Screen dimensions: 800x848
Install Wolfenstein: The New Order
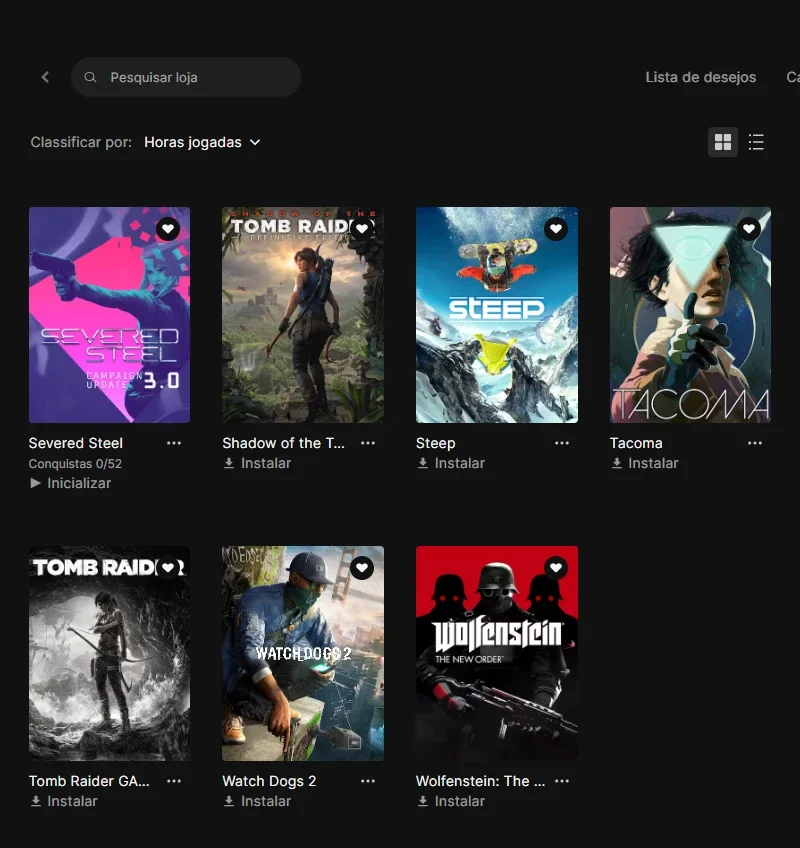tap(451, 801)
